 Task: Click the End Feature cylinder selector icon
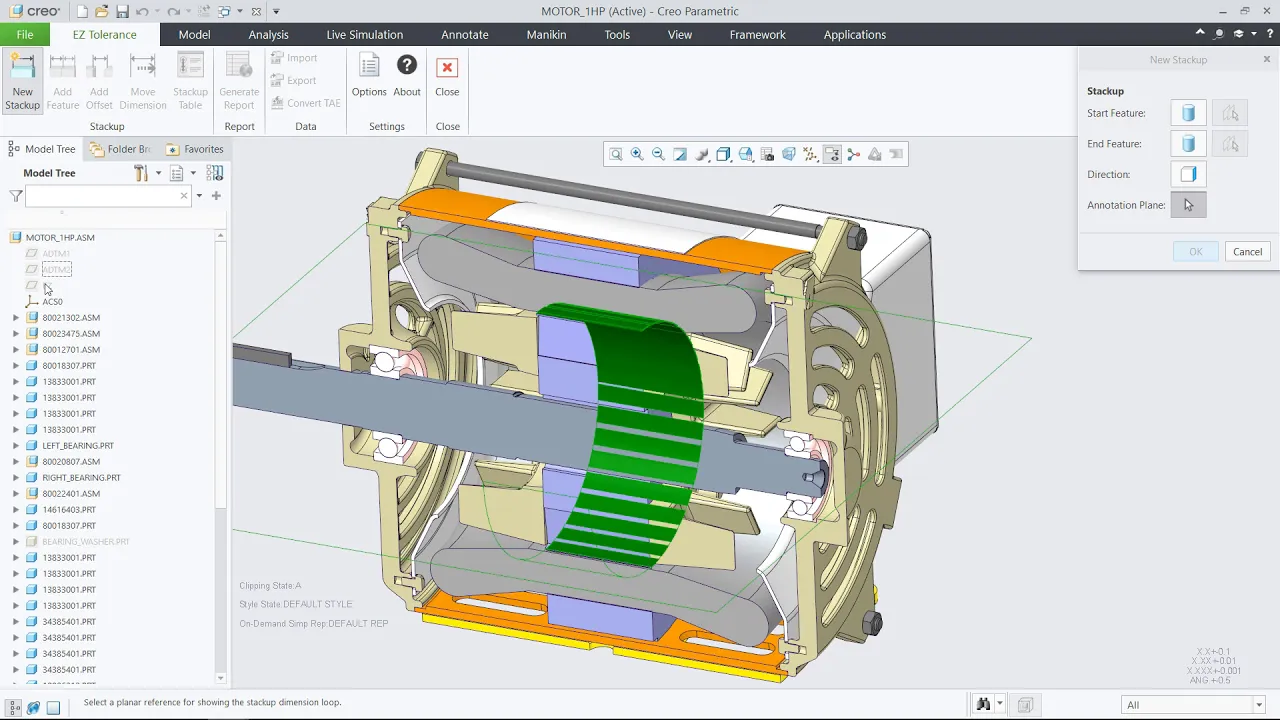pos(1189,144)
